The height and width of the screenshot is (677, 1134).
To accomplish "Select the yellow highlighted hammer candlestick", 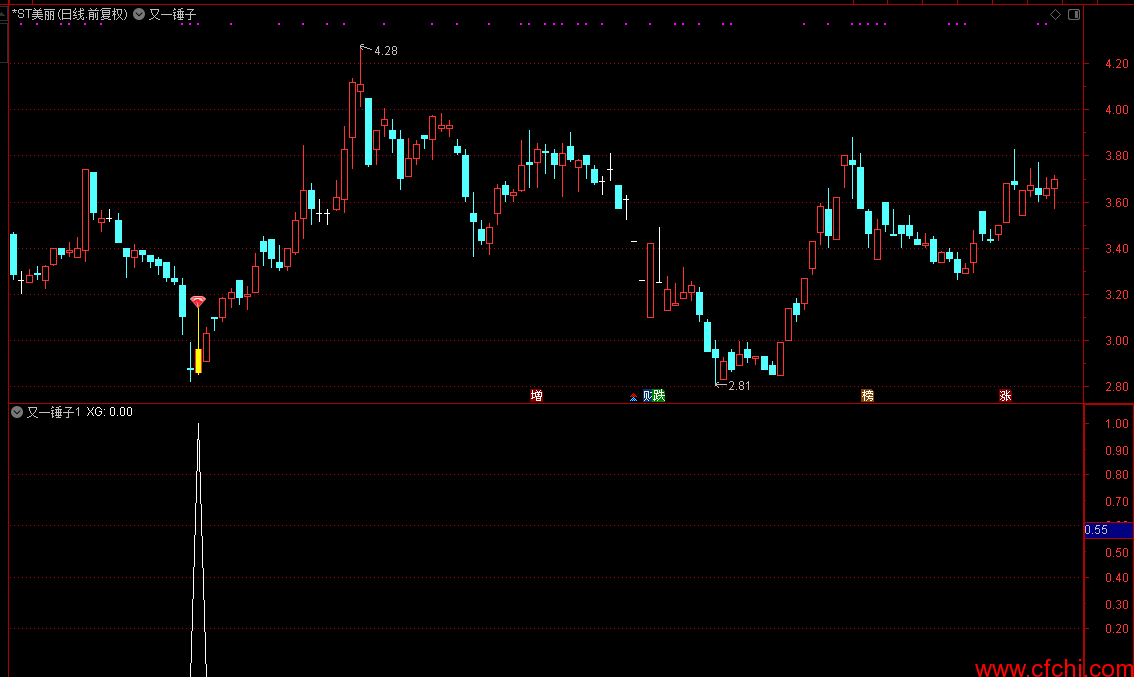I will point(198,360).
